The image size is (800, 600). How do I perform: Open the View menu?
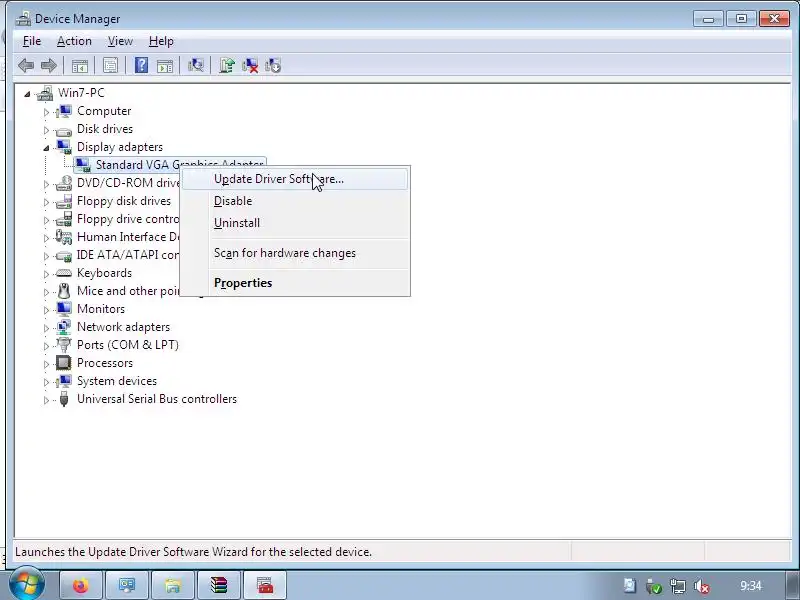tap(120, 41)
